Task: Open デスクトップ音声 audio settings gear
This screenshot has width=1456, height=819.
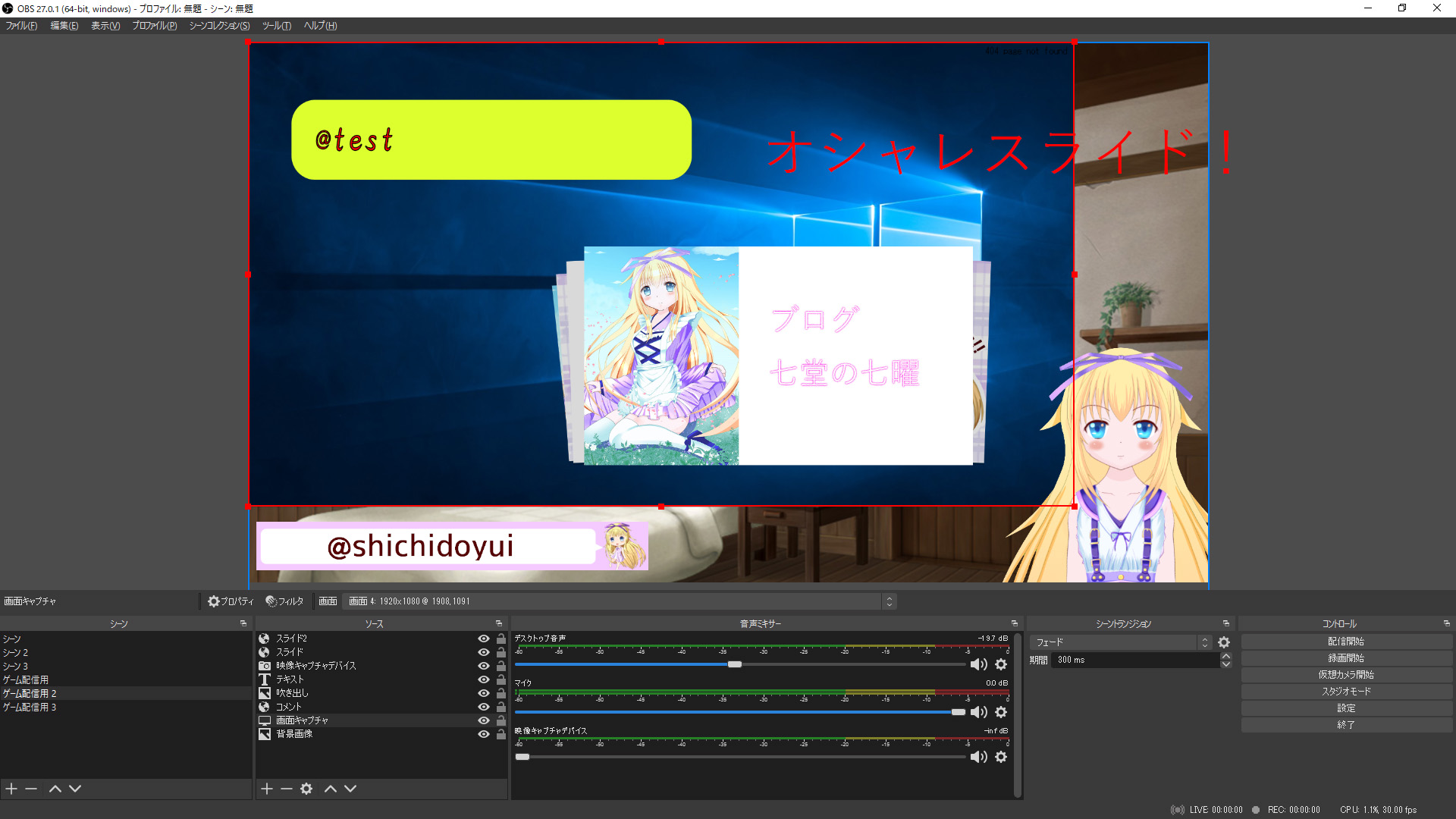Action: tap(1001, 664)
